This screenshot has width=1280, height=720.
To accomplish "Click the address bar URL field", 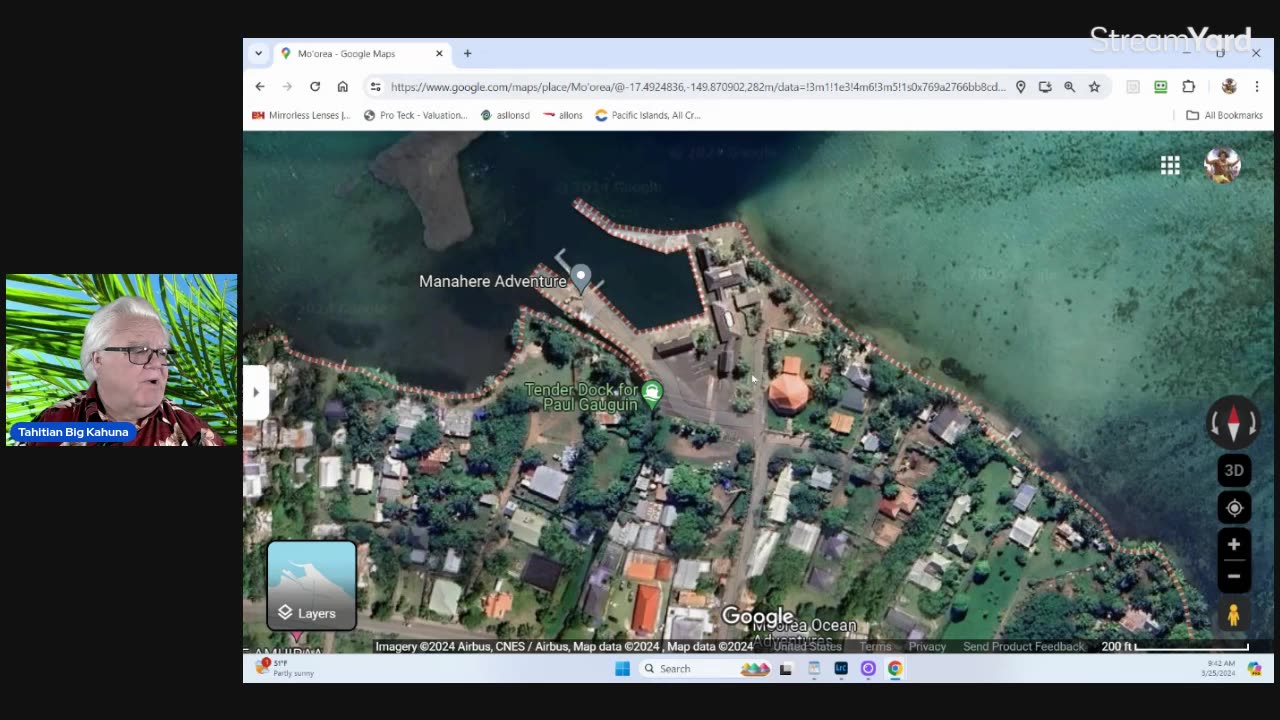I will click(697, 87).
